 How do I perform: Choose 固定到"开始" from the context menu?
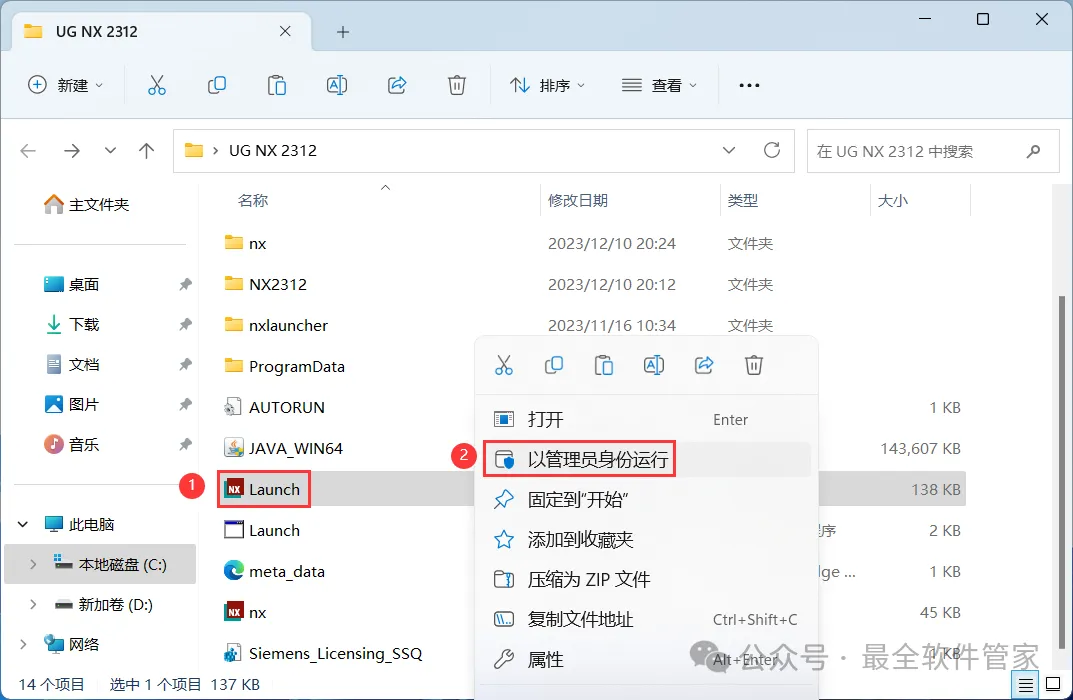point(647,499)
